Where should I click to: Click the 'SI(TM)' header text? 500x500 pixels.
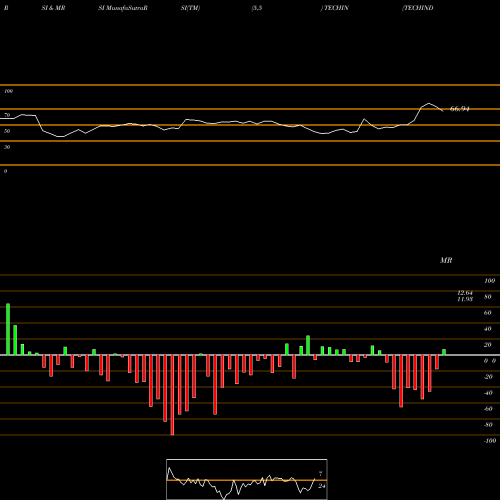[x=190, y=8]
